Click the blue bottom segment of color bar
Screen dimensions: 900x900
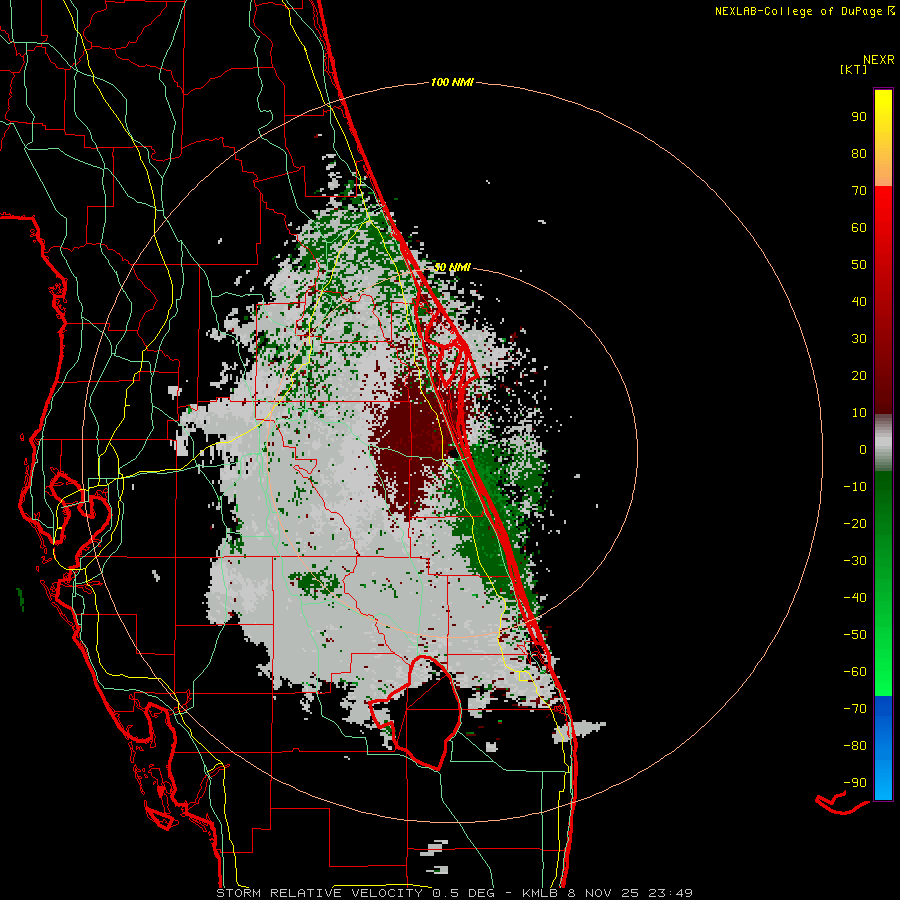coord(883,748)
